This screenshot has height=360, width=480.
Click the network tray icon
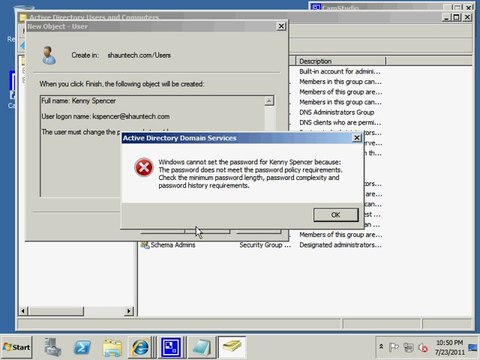click(408, 347)
